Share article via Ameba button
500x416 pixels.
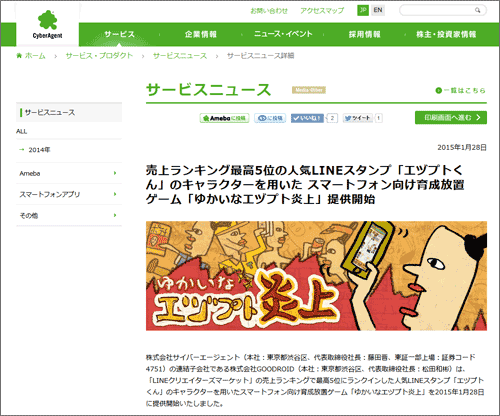click(x=224, y=118)
